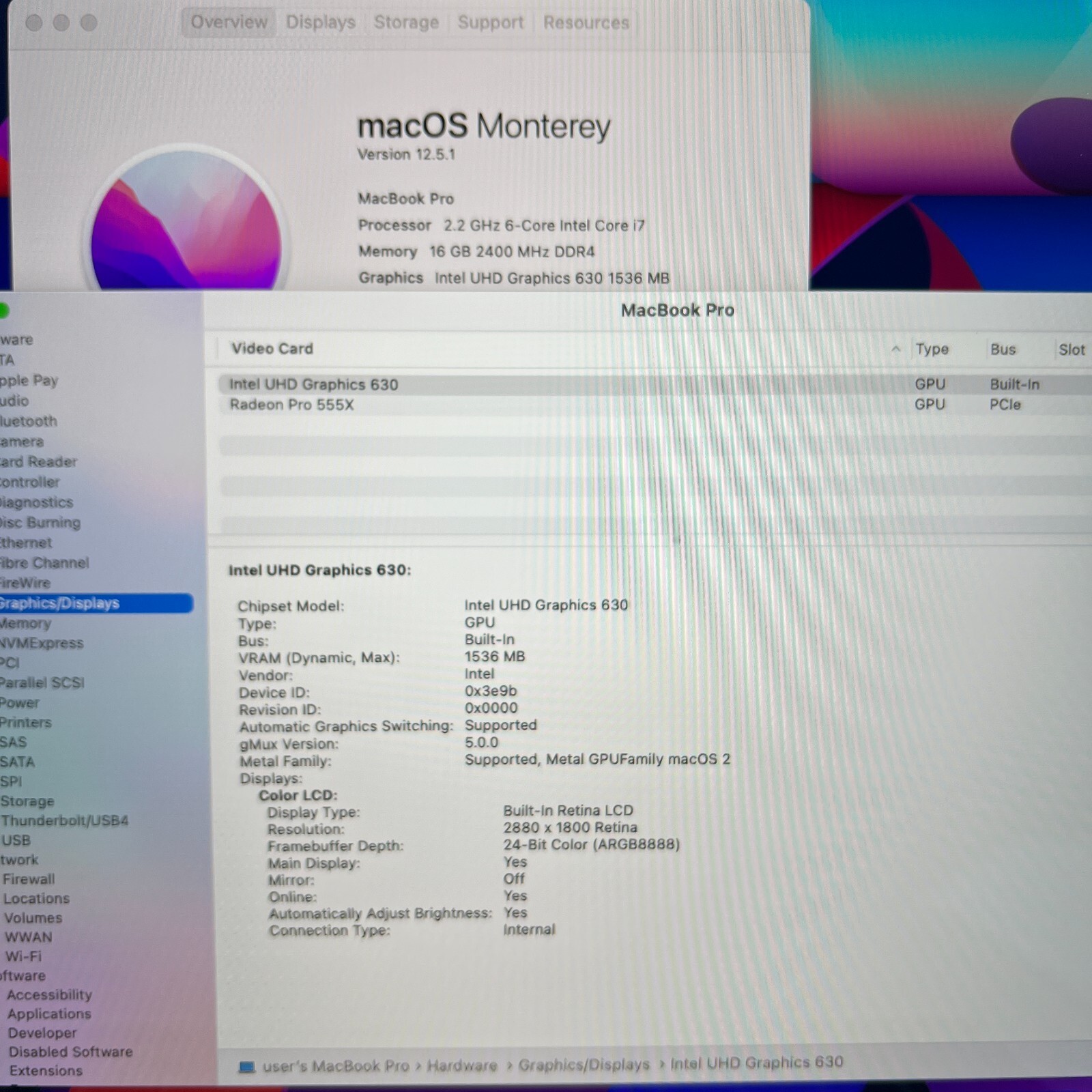Select SATA in sidebar
Viewport: 1092px width, 1092px height.
pyautogui.click(x=17, y=762)
